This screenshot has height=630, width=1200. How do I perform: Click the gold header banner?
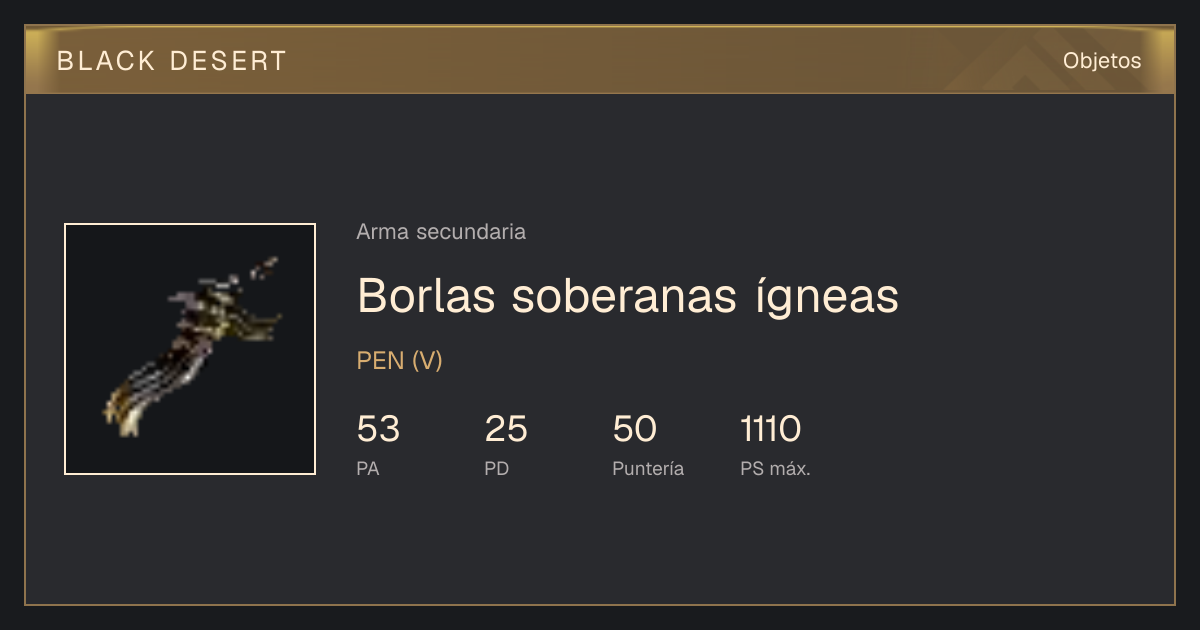coord(600,60)
